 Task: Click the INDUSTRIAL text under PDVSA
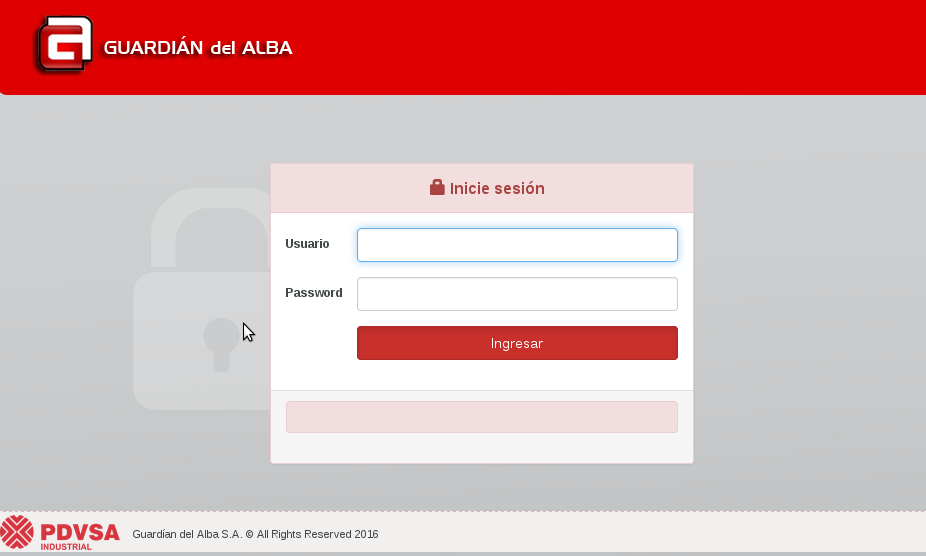(66, 547)
